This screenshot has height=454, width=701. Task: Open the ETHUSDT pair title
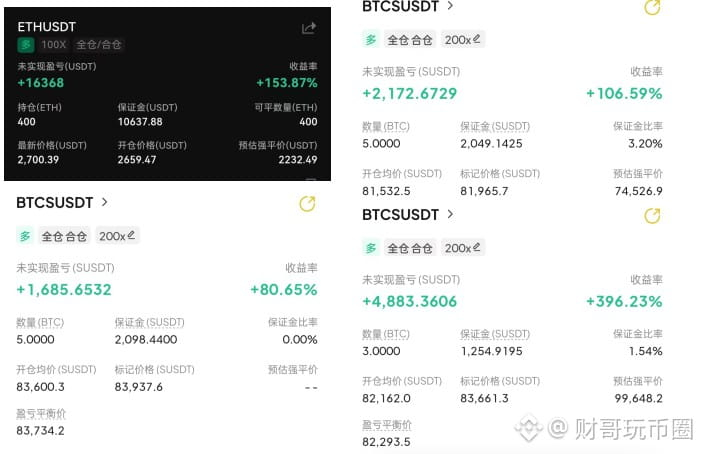coord(46,27)
